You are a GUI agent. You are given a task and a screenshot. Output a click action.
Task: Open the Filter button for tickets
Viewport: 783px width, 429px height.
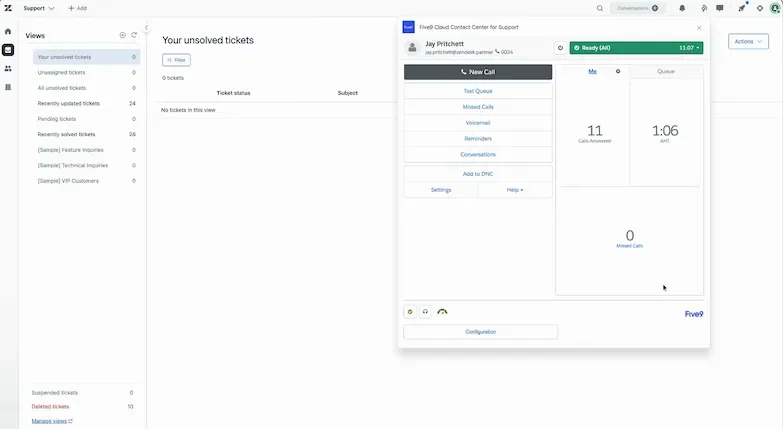pyautogui.click(x=176, y=60)
